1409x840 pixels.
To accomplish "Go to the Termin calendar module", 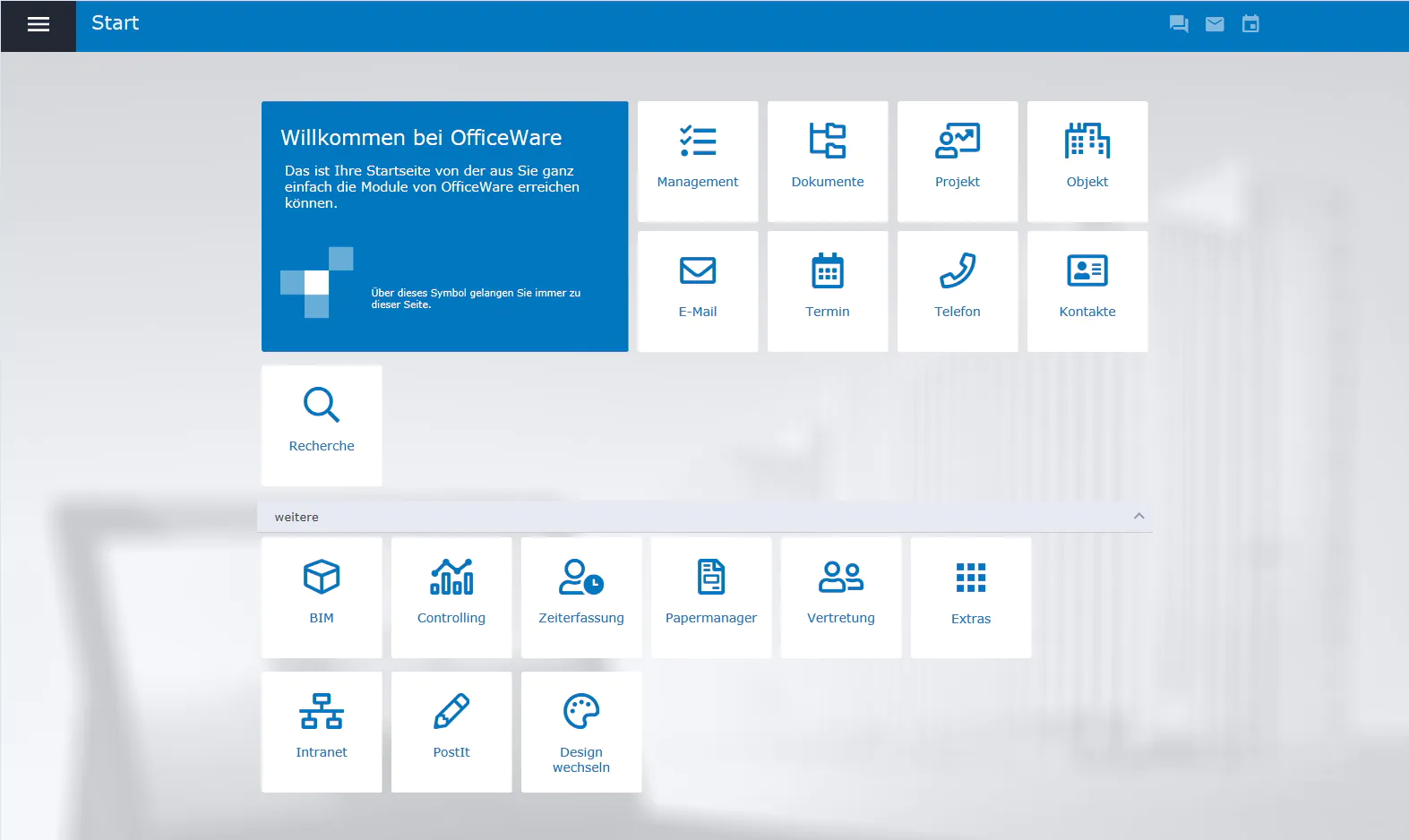I will [827, 291].
